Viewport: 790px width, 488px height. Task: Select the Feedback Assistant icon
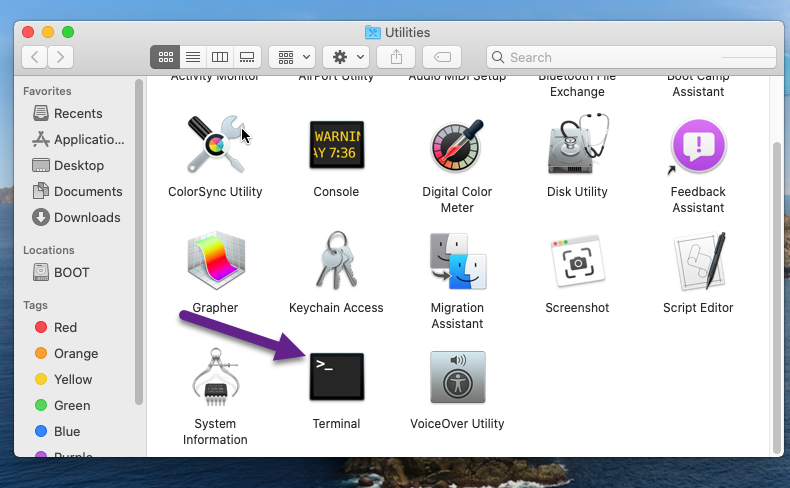pyautogui.click(x=698, y=145)
